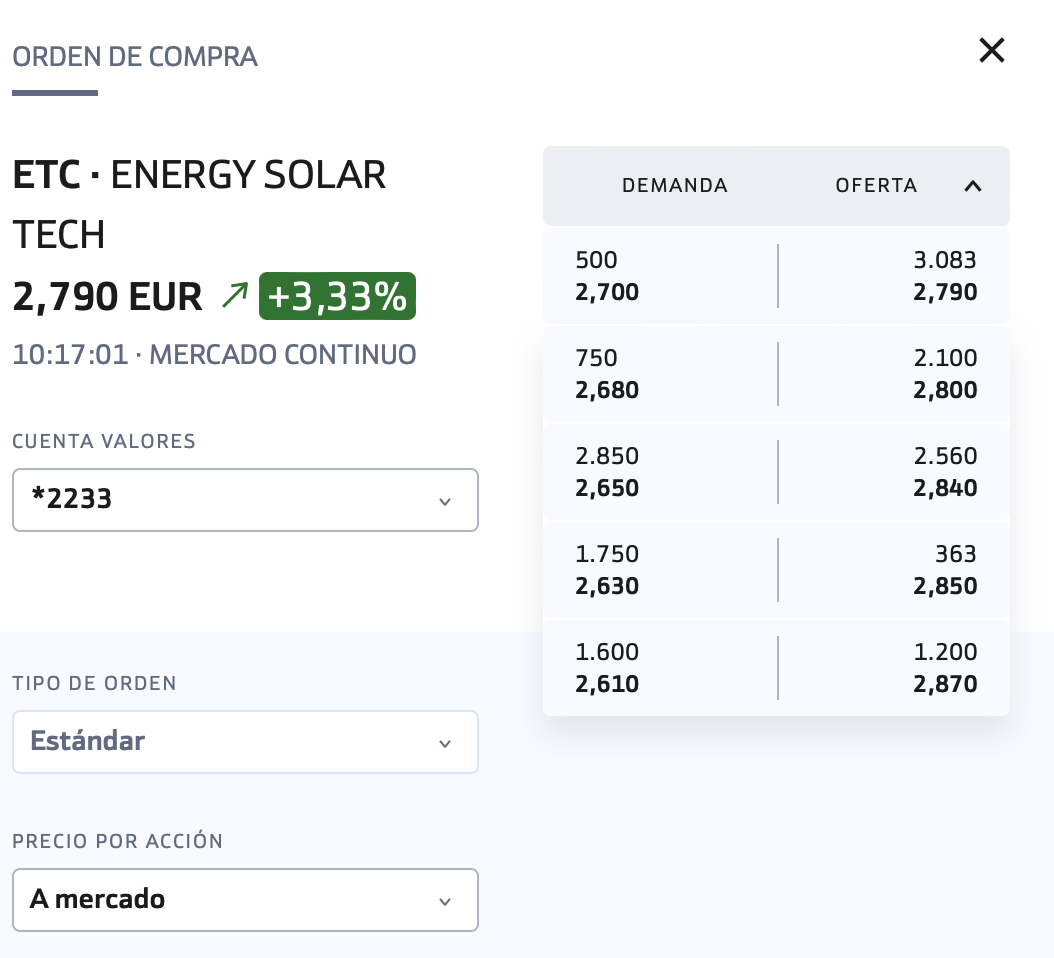The height and width of the screenshot is (958, 1054).
Task: Expand the Tipo de Orden Estándar dropdown
Action: click(x=245, y=742)
